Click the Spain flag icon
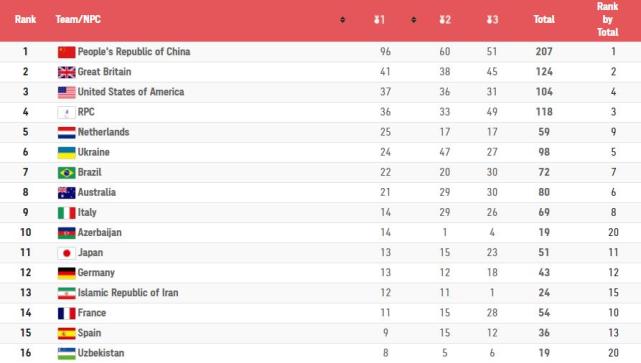This screenshot has height=363, width=641. tap(67, 333)
